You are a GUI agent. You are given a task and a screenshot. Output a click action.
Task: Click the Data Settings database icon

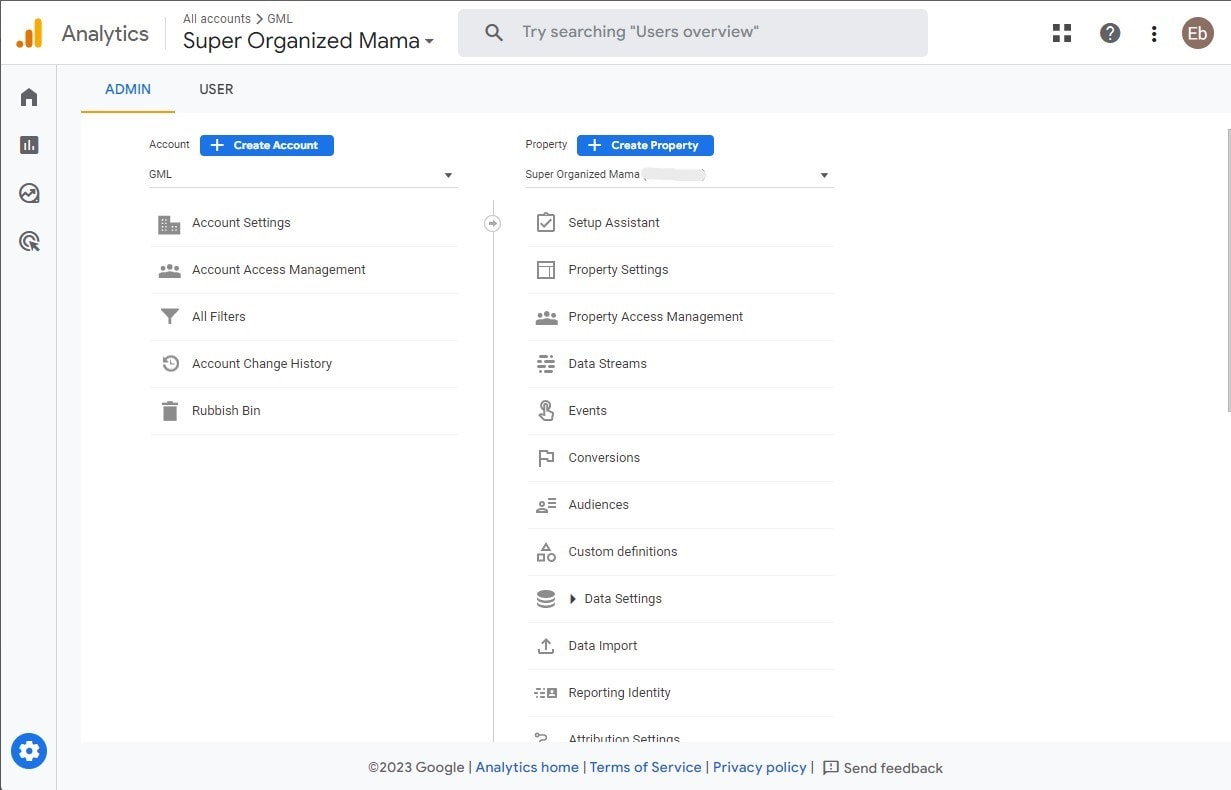[546, 599]
